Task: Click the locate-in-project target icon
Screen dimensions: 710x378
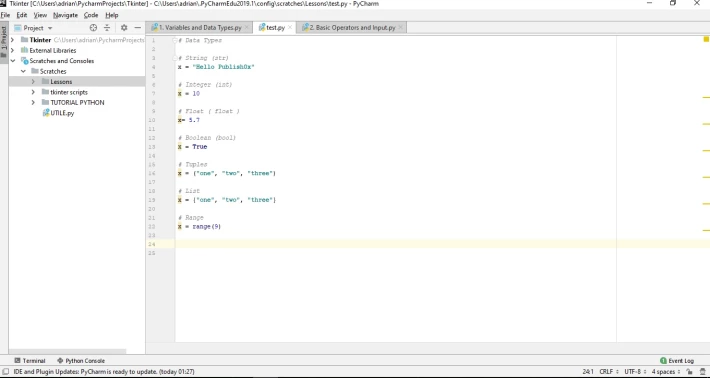Action: (x=93, y=28)
